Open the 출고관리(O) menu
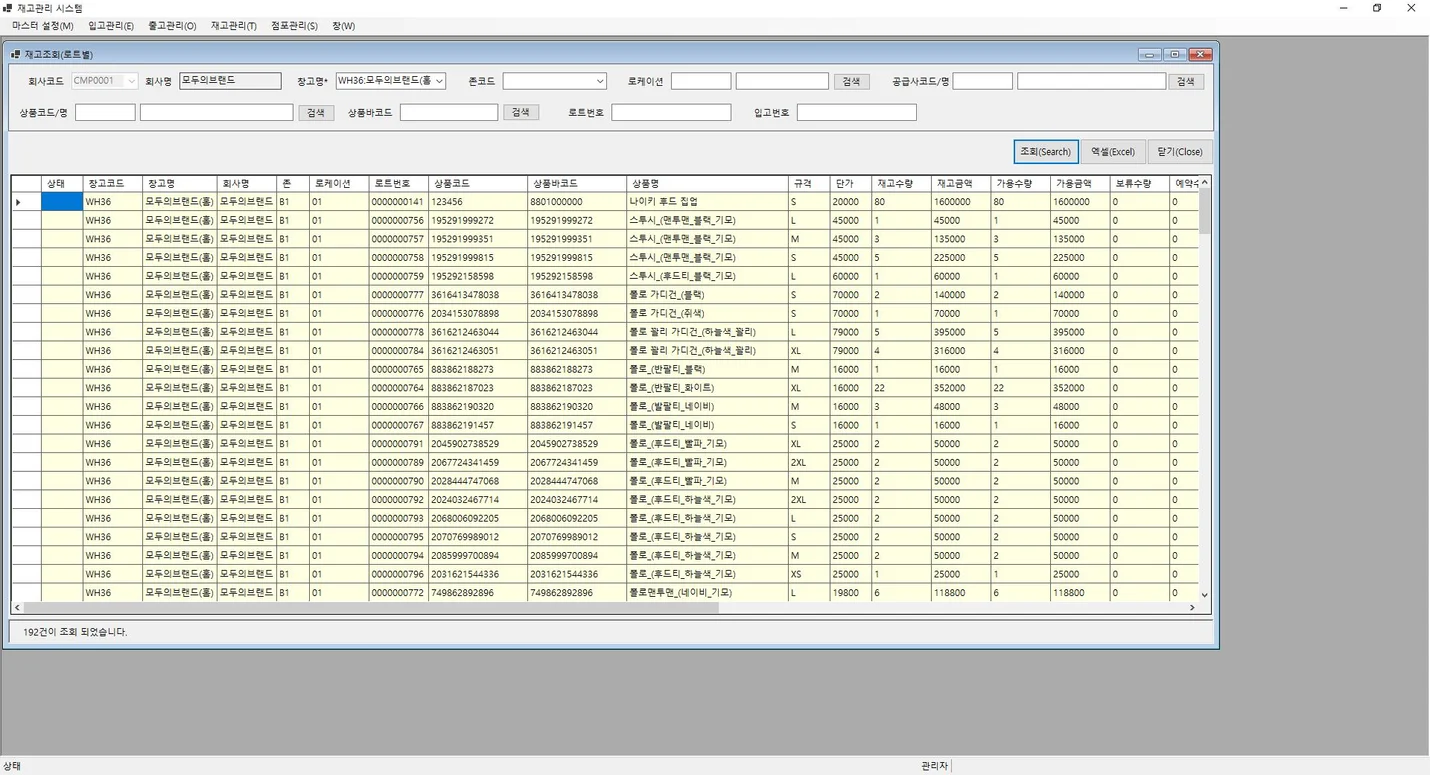 tap(172, 26)
